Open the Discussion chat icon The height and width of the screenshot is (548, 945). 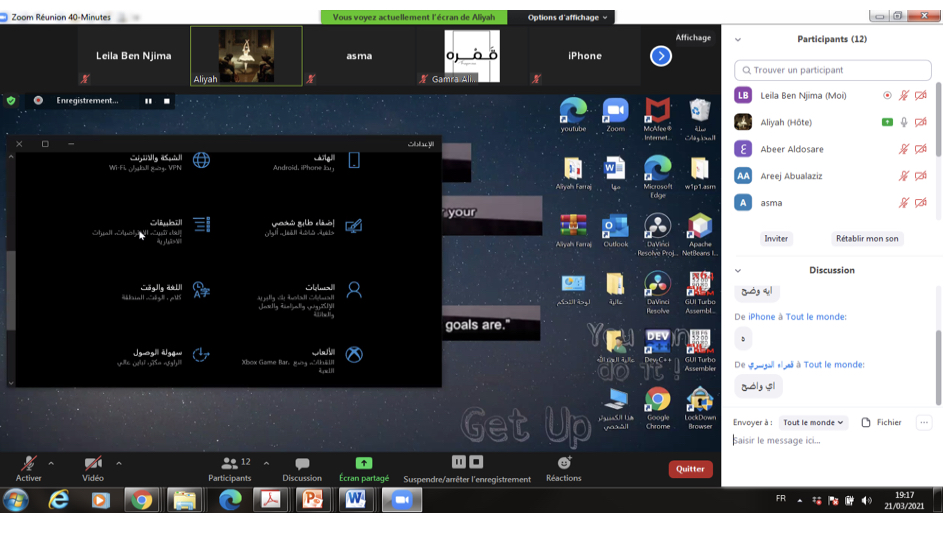tap(302, 464)
